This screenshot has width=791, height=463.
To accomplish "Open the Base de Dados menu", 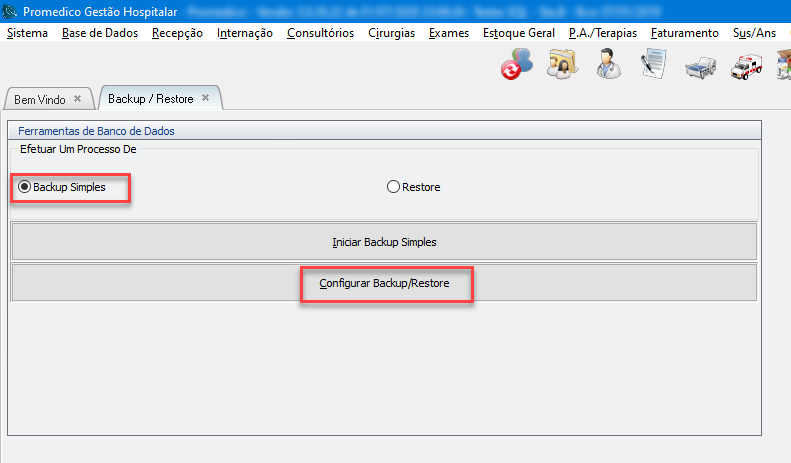I will coord(100,33).
